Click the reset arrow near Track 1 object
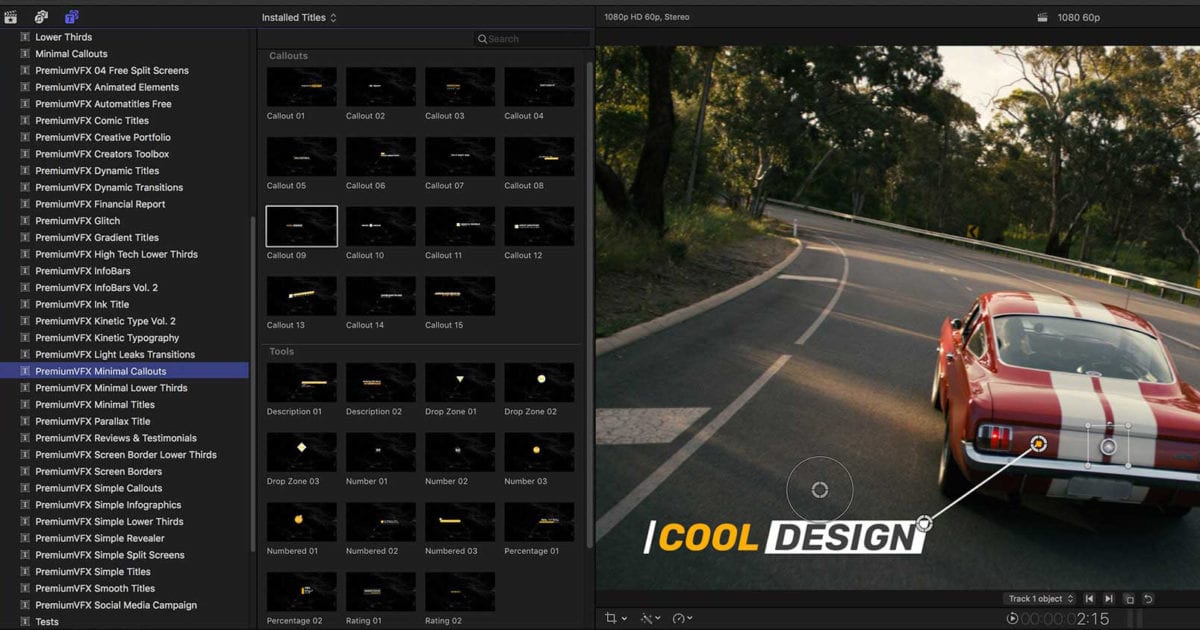The image size is (1200, 630). 1148,598
